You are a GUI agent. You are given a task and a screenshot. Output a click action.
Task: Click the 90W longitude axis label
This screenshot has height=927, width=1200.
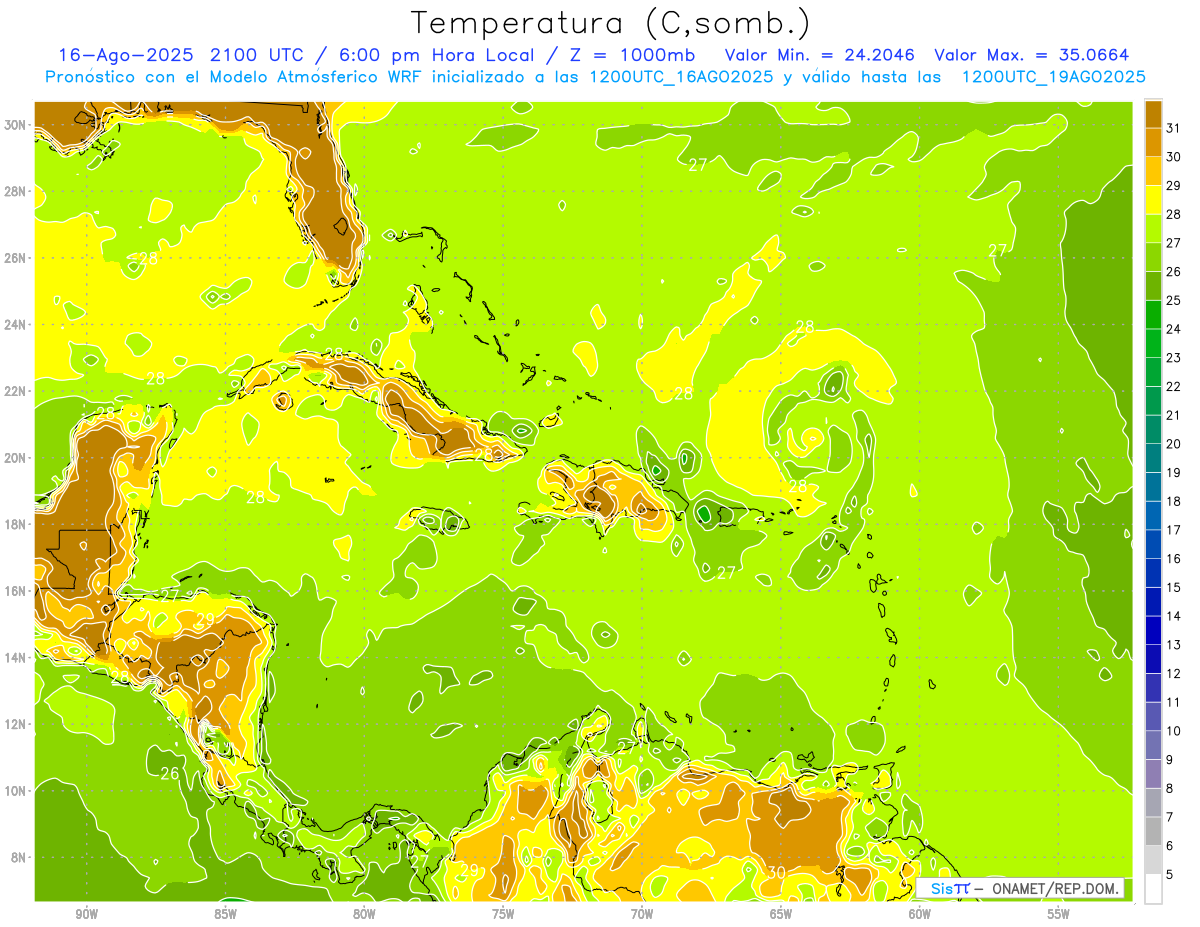click(86, 913)
